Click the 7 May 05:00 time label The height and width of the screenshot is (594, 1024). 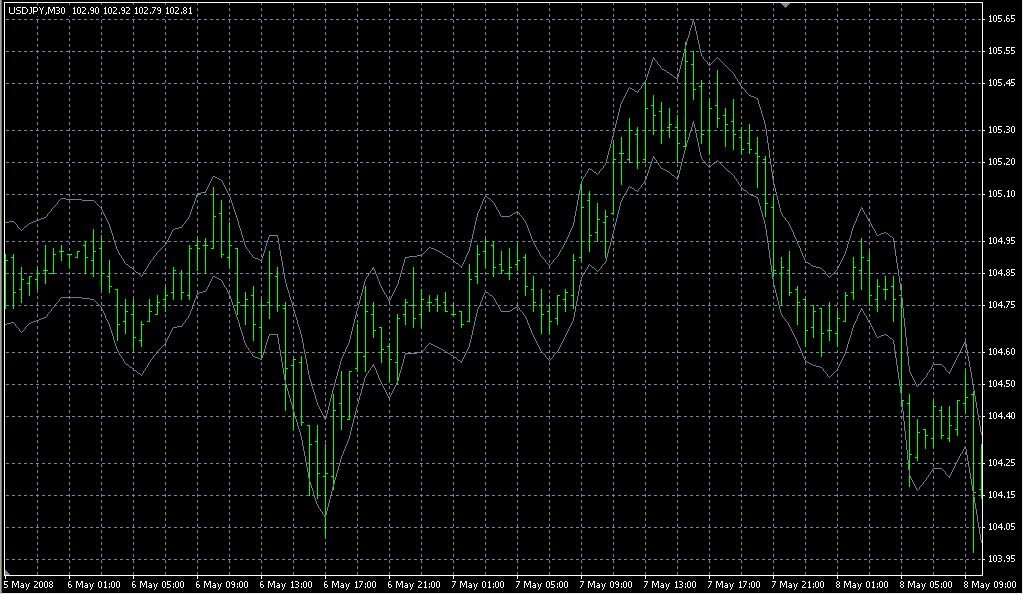point(542,584)
